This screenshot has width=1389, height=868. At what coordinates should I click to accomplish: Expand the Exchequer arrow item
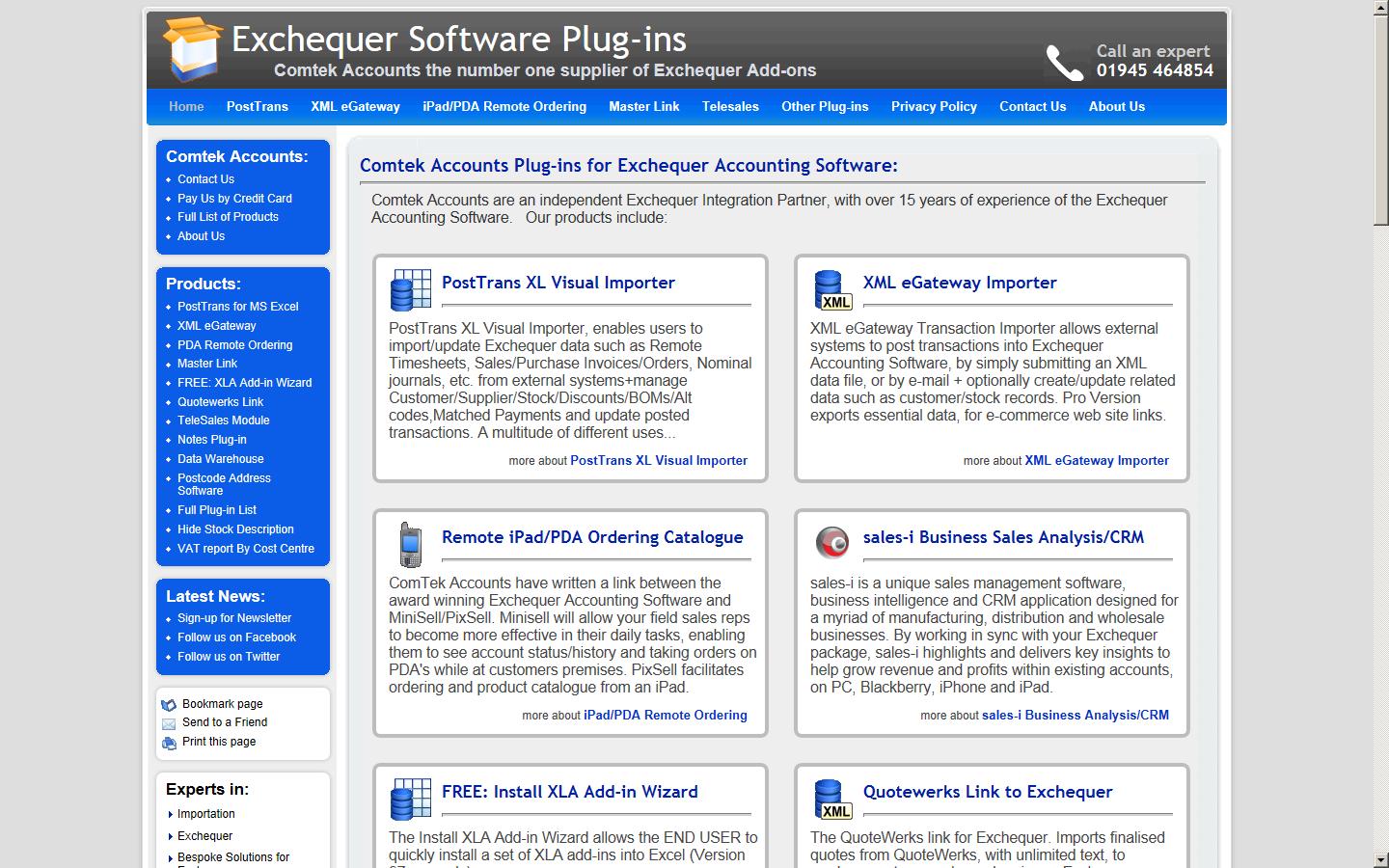[x=172, y=837]
